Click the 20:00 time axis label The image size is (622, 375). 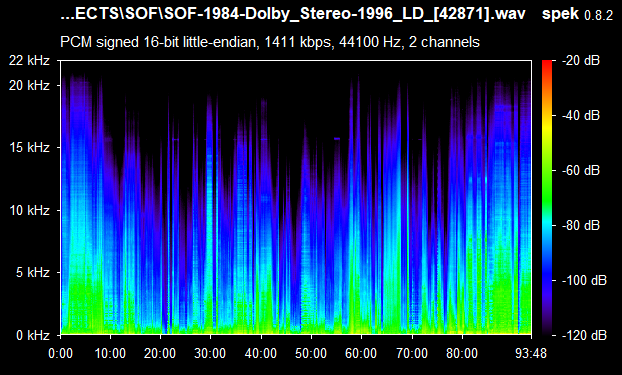click(x=160, y=353)
